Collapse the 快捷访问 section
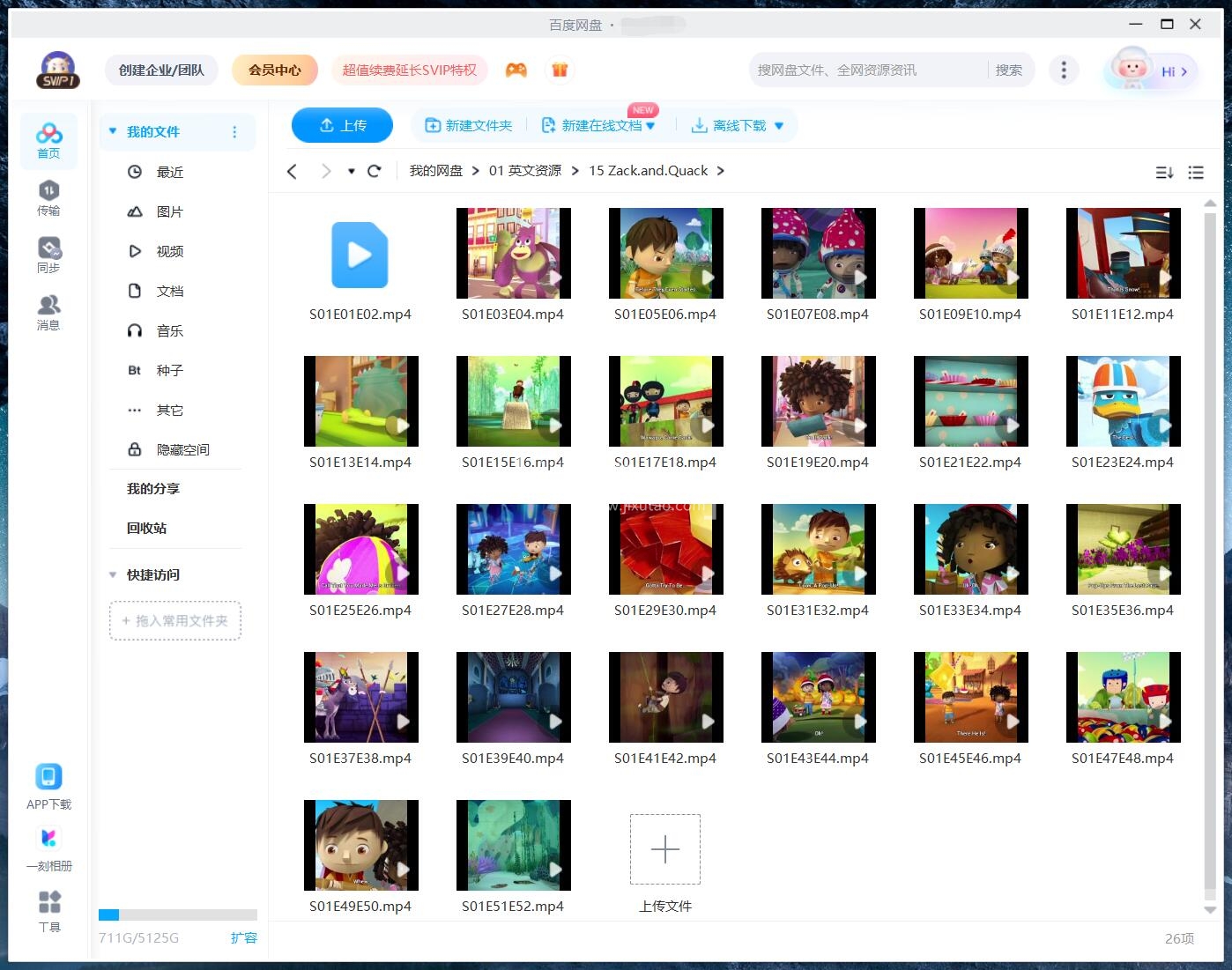 tap(112, 574)
